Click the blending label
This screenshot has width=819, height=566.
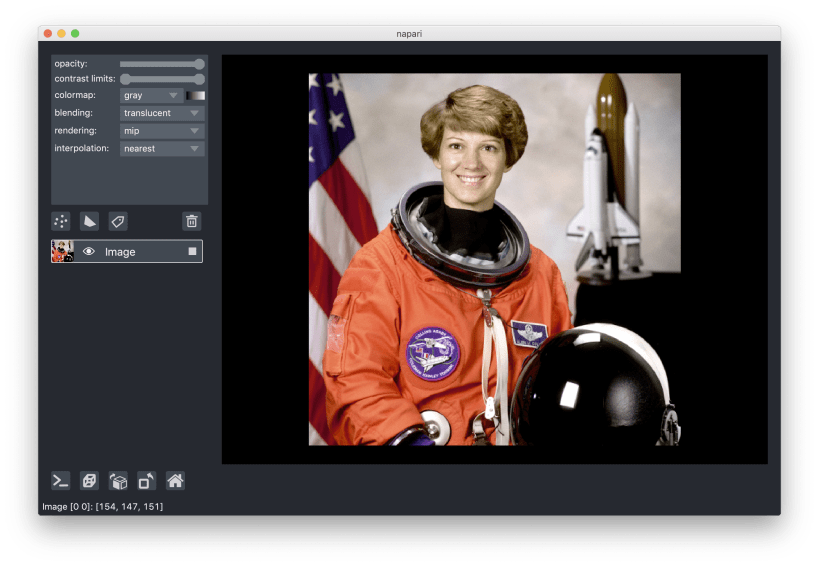click(73, 113)
